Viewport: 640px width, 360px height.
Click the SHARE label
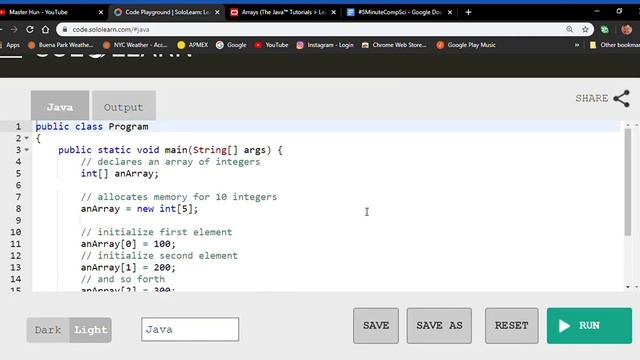click(x=592, y=98)
